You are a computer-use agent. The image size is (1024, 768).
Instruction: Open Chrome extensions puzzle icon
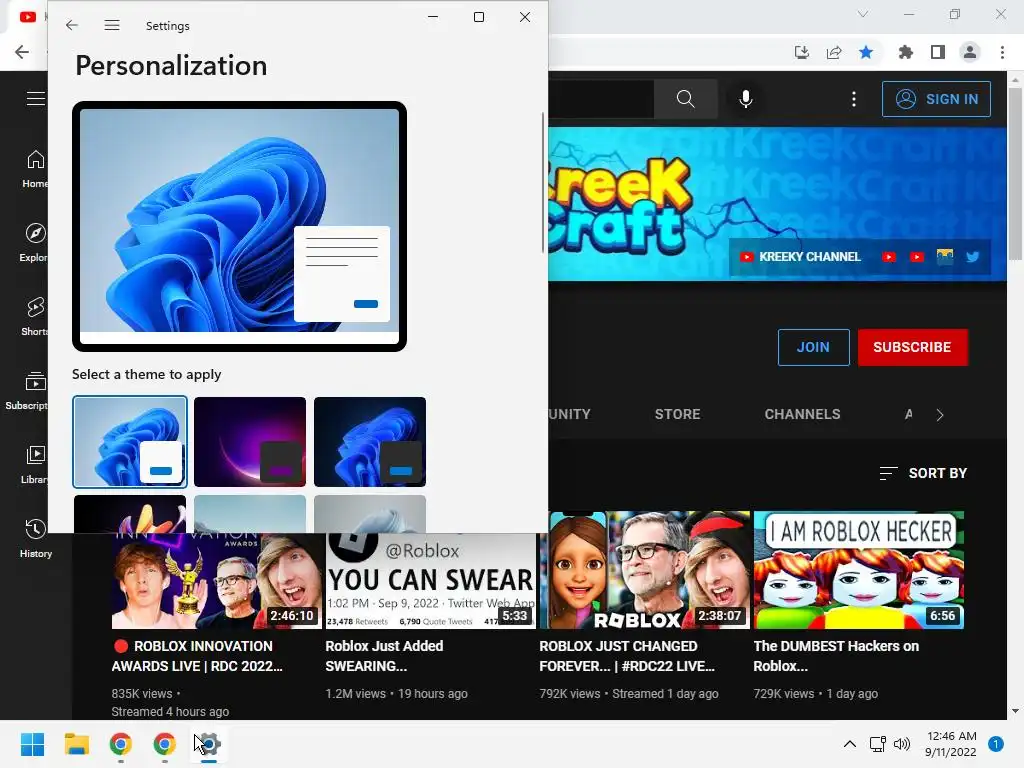pos(905,52)
